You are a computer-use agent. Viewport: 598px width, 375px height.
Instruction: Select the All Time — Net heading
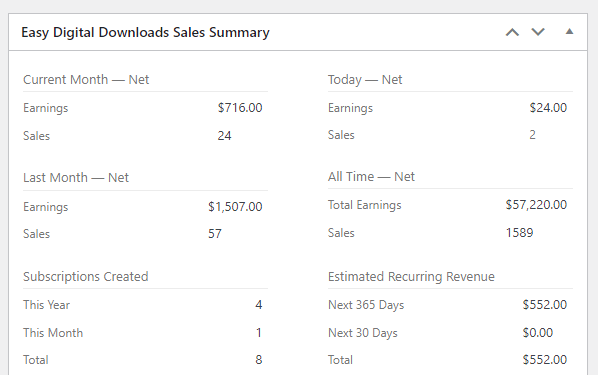[371, 177]
